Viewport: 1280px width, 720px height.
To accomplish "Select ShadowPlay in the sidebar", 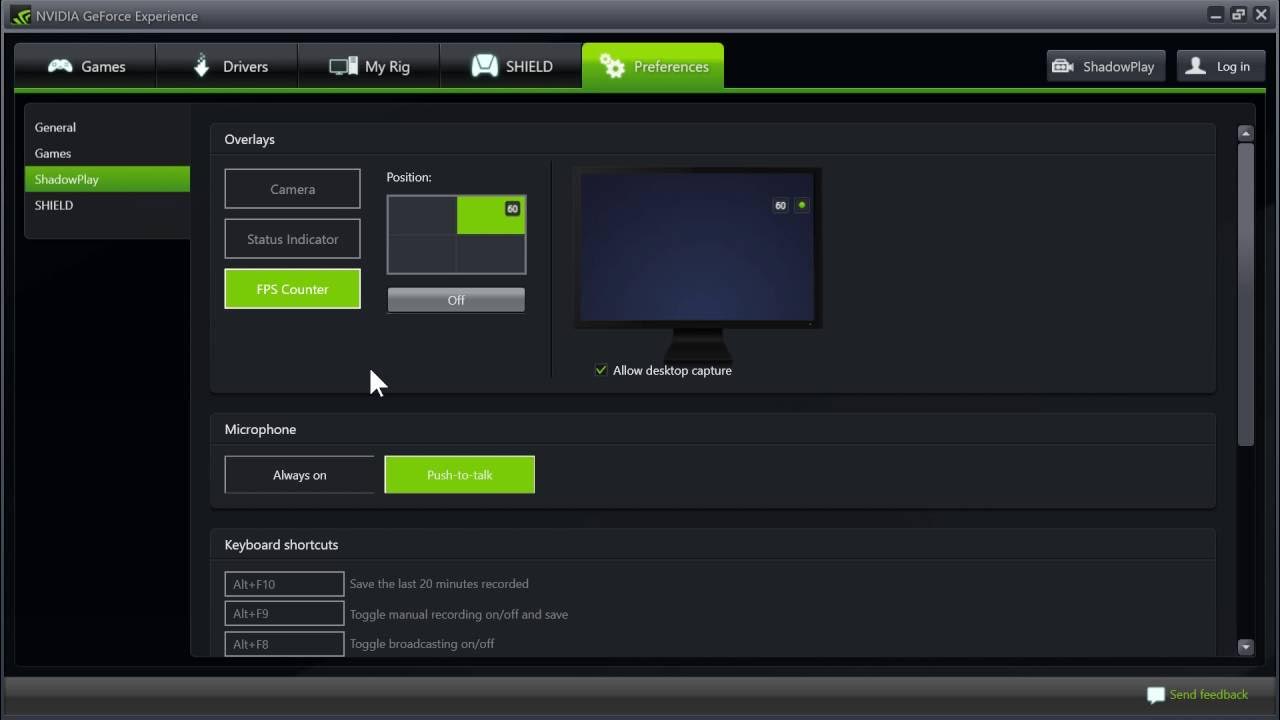I will [x=107, y=179].
